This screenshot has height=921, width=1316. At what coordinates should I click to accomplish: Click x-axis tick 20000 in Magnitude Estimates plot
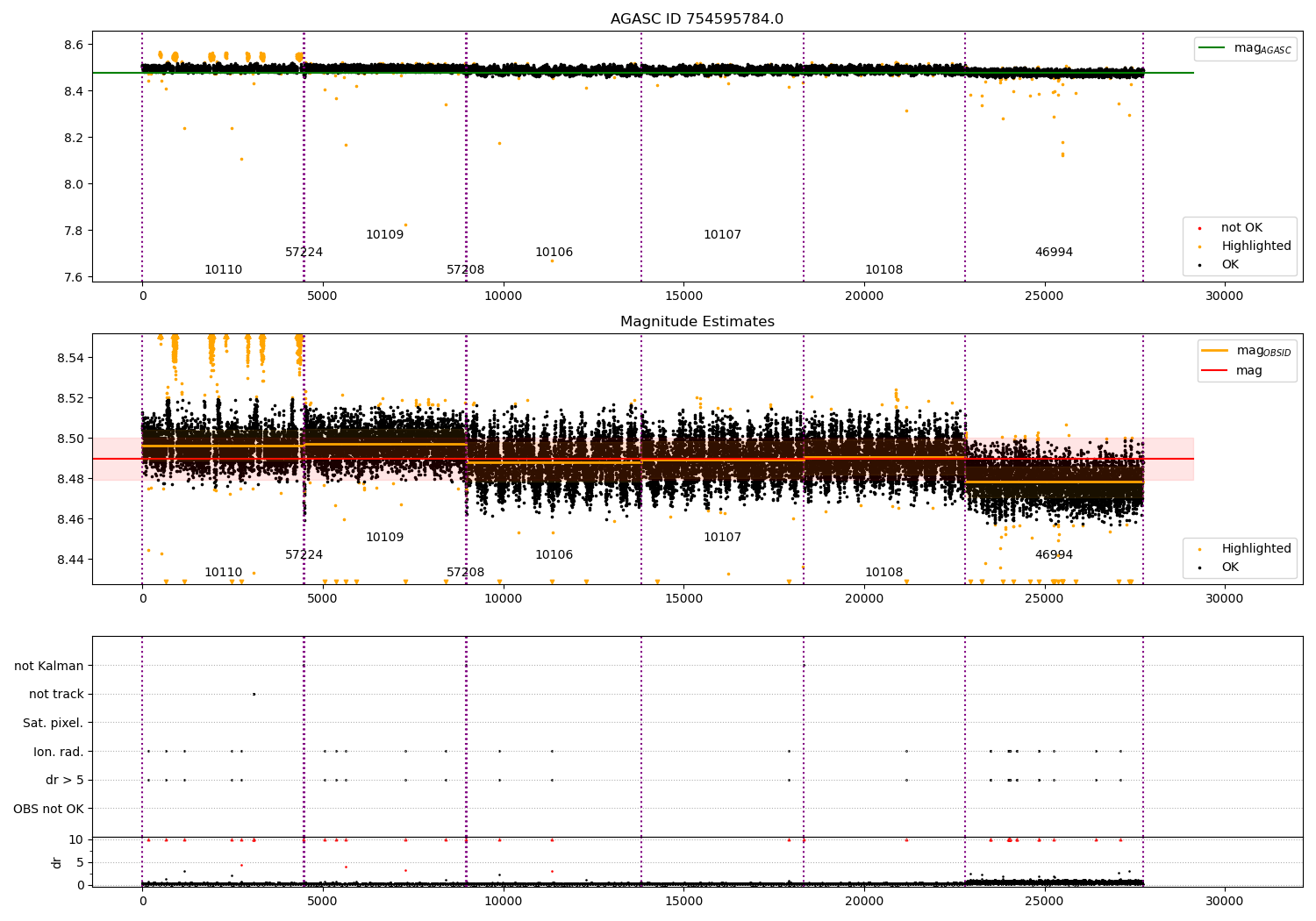pos(863,598)
